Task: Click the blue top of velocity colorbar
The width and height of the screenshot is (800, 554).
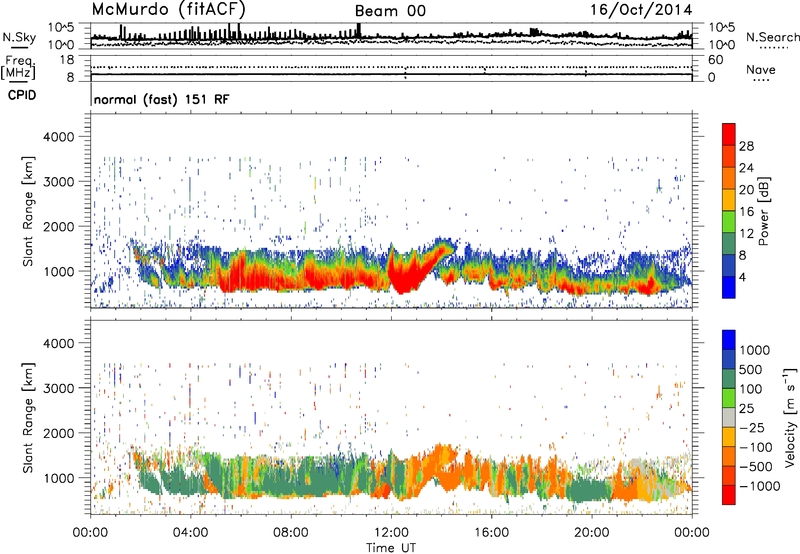Action: point(729,340)
